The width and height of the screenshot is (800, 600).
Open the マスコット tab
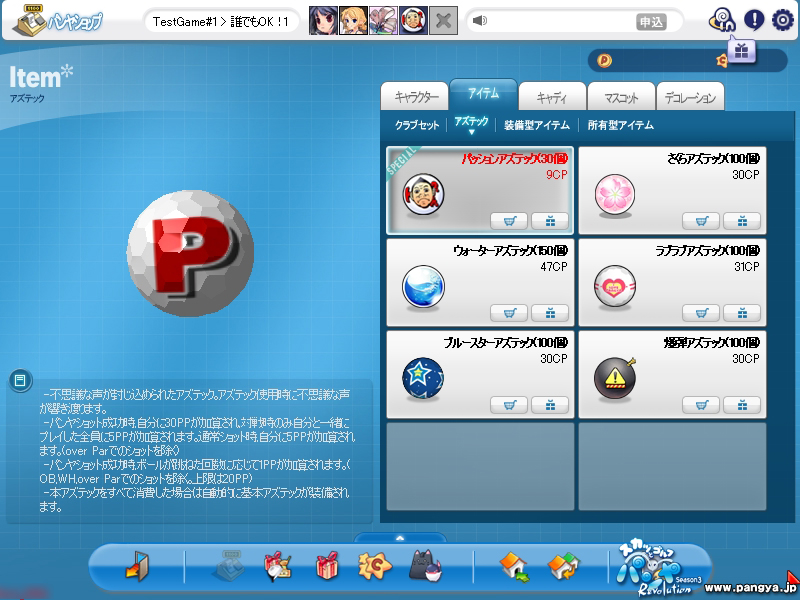coord(620,97)
